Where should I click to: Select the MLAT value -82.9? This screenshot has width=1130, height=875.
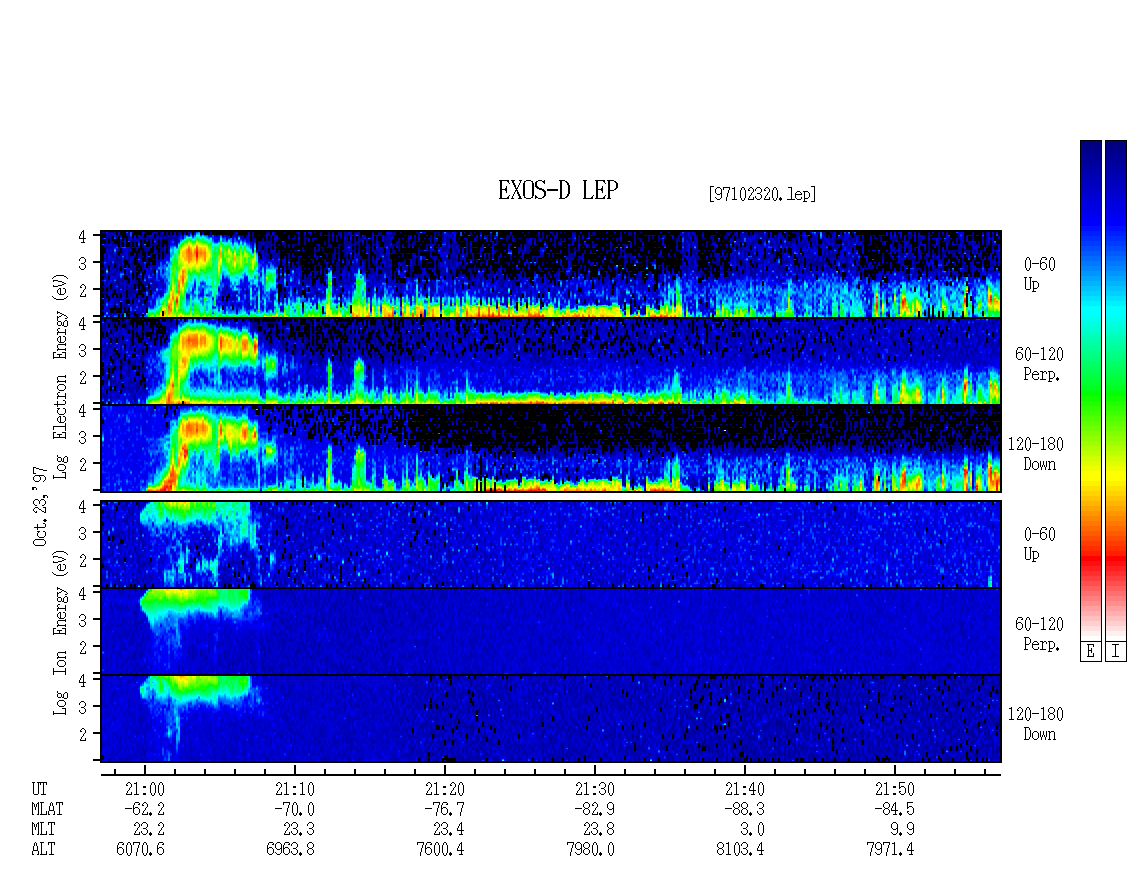(x=593, y=809)
